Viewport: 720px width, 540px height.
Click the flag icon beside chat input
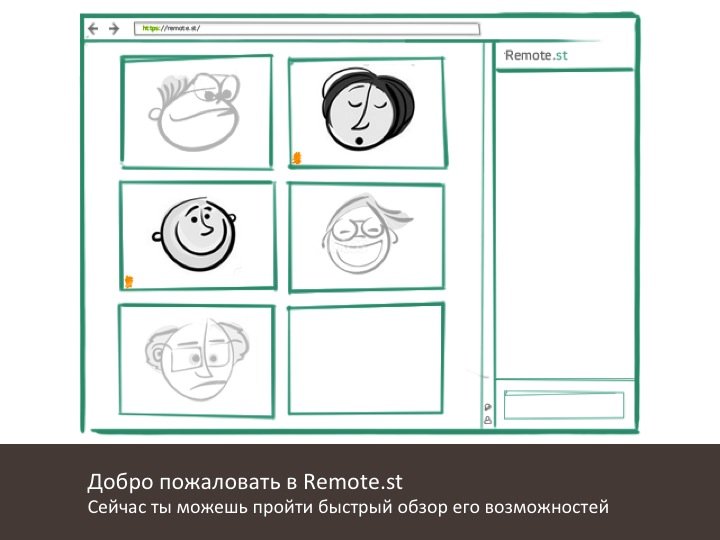tap(487, 407)
